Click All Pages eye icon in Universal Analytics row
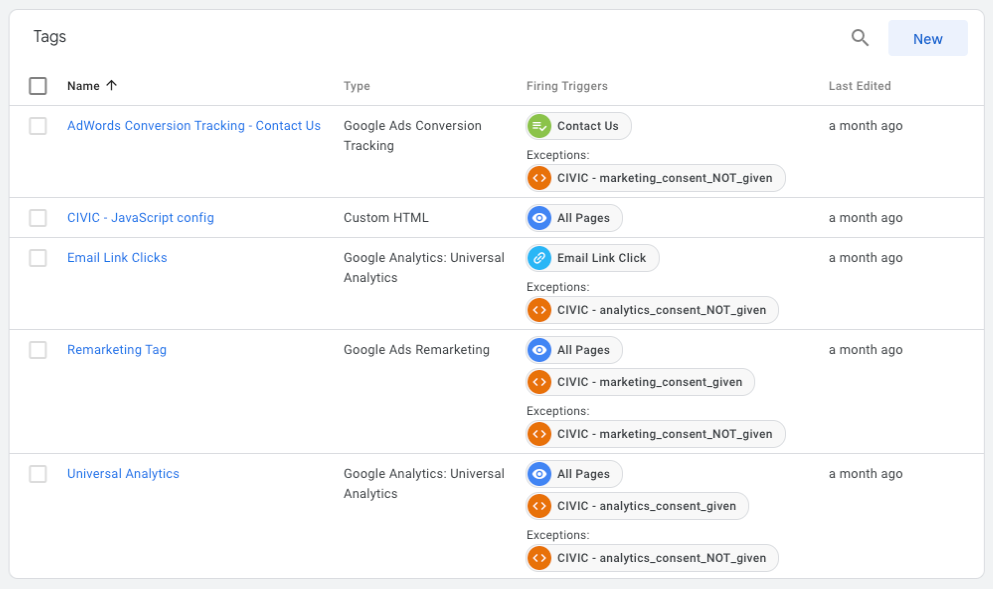This screenshot has height=589, width=993. (x=540, y=474)
